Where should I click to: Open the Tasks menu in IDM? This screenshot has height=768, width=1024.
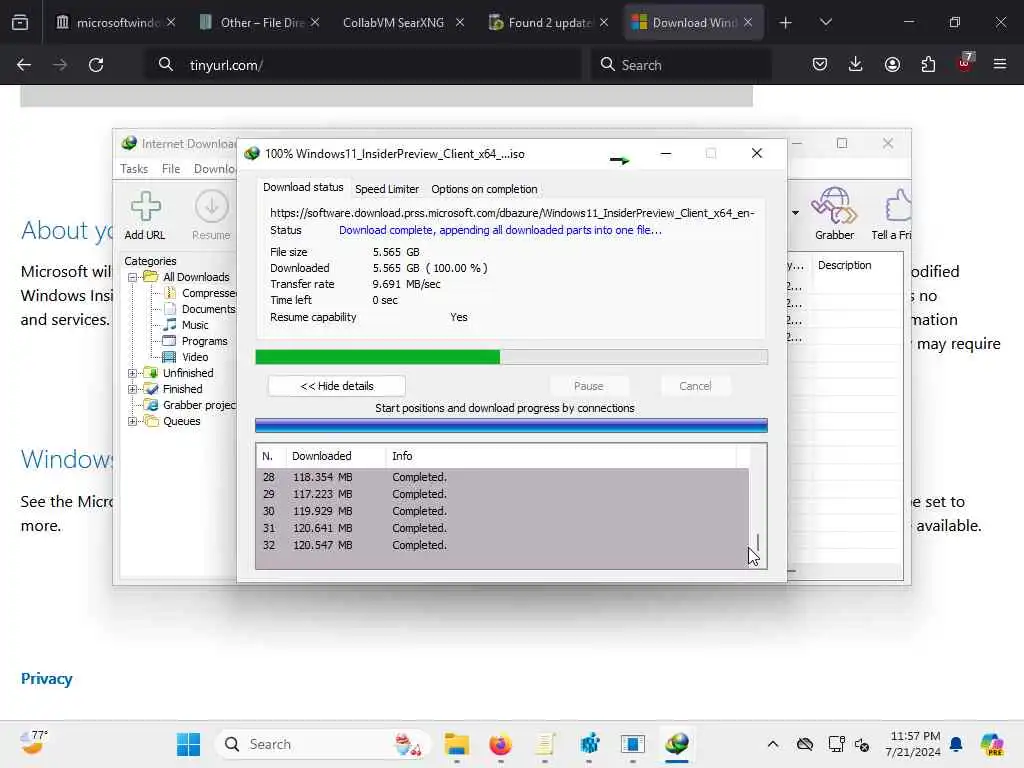pyautogui.click(x=134, y=168)
